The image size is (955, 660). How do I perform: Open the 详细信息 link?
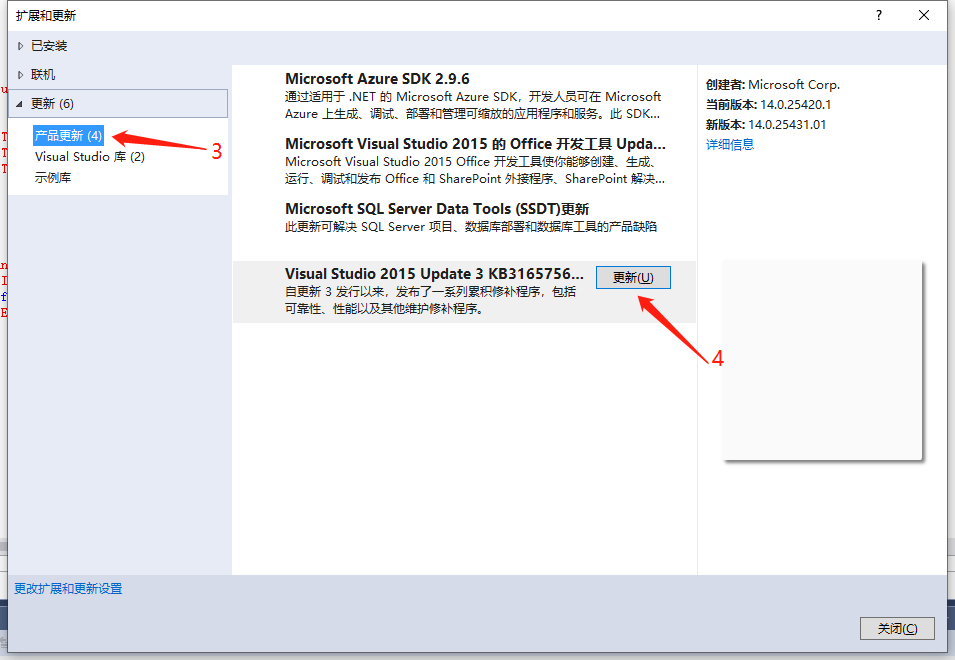pos(730,144)
